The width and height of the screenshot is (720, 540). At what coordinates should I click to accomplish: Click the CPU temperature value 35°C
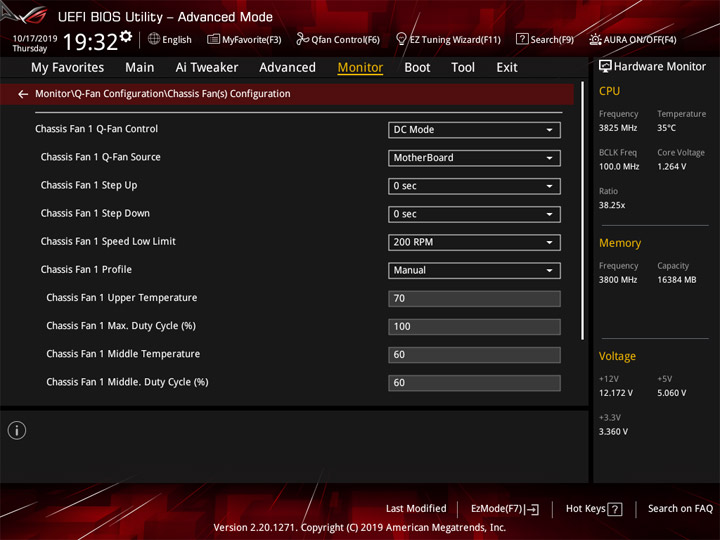click(x=666, y=128)
